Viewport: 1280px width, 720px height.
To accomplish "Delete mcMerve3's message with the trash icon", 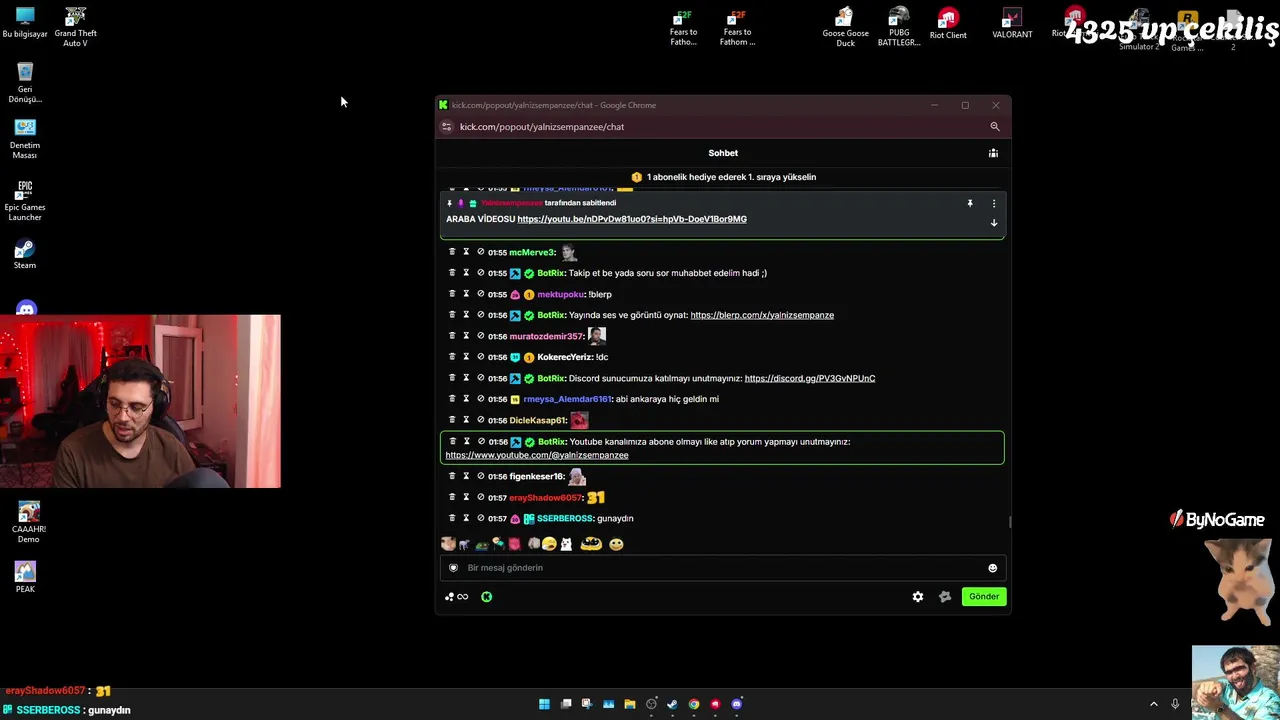I will point(452,252).
